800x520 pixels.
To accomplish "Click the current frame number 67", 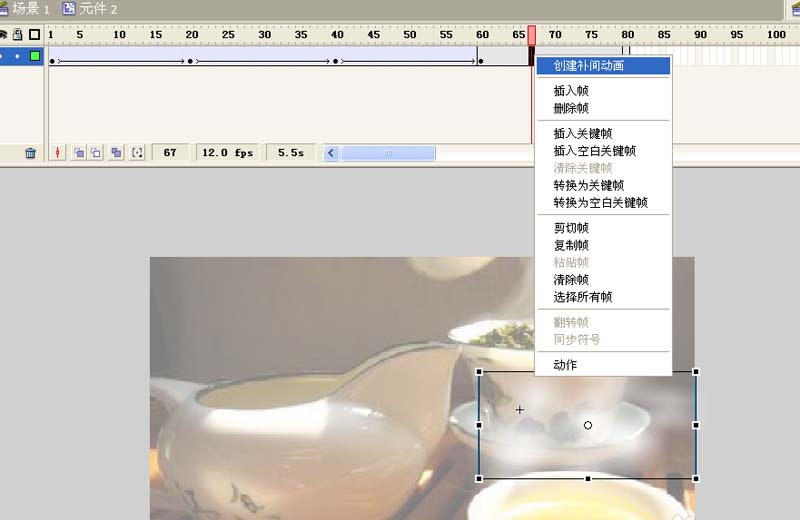I will [x=170, y=153].
